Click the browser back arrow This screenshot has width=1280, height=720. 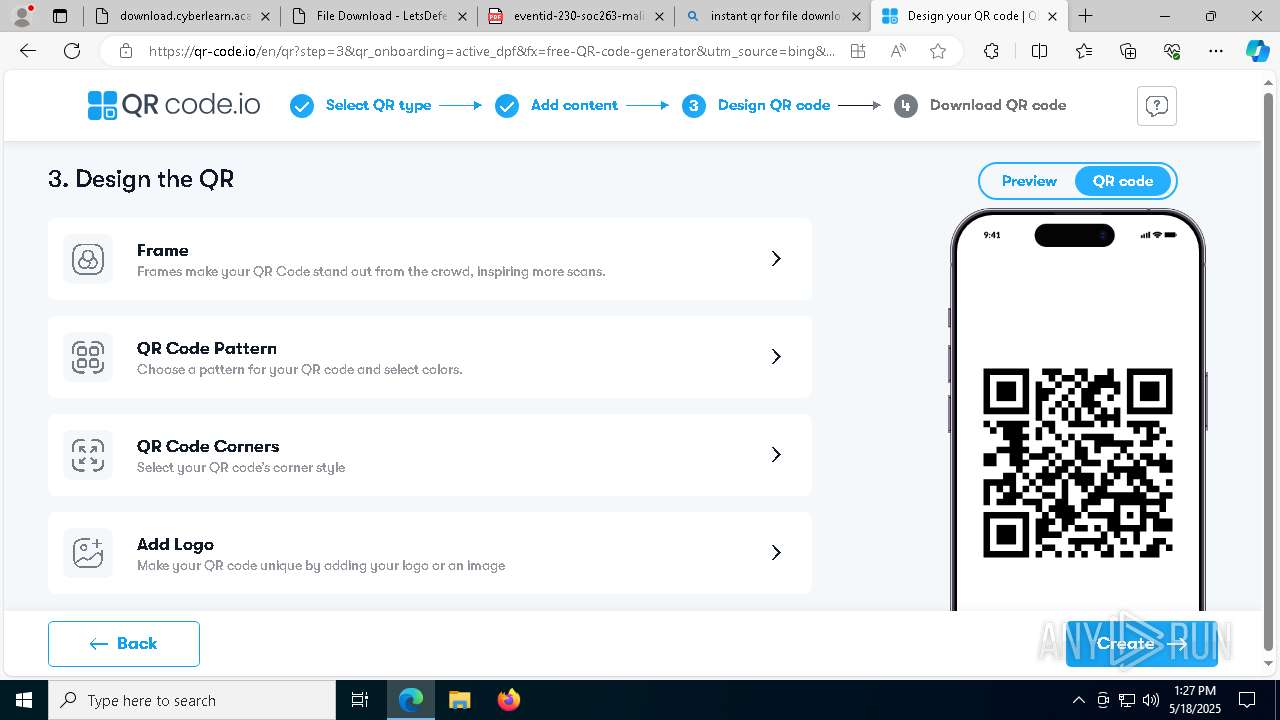28,51
